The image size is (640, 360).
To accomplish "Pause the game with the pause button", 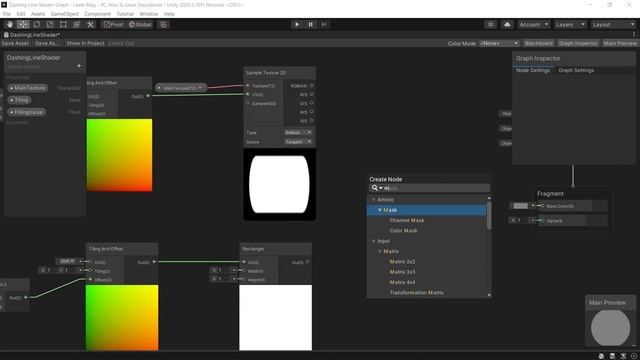I will tap(310, 24).
